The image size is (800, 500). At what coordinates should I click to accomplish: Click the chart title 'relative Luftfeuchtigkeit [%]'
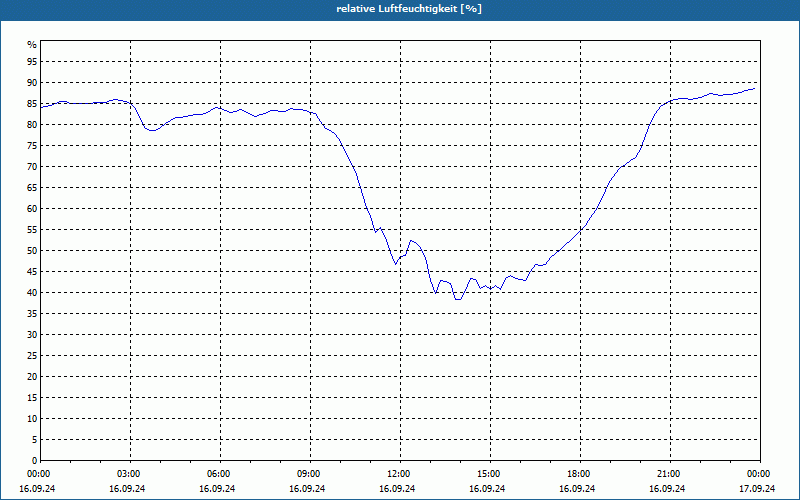pyautogui.click(x=409, y=9)
